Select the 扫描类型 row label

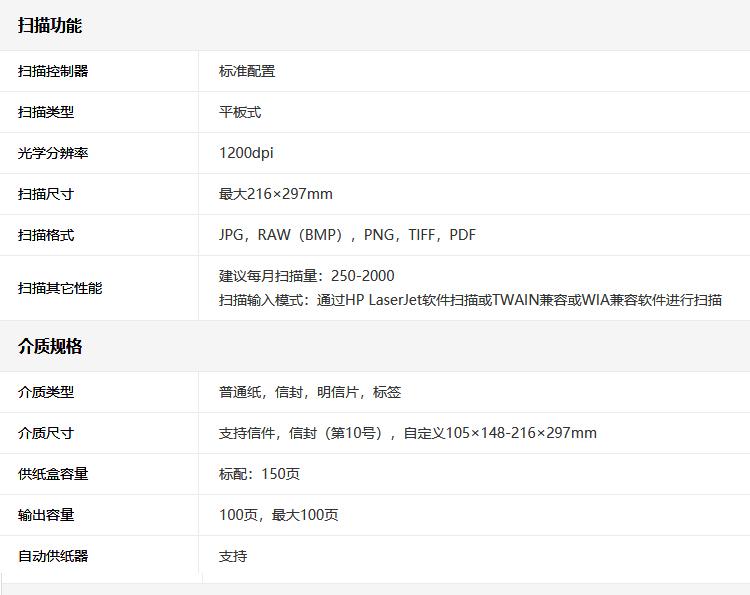46,112
